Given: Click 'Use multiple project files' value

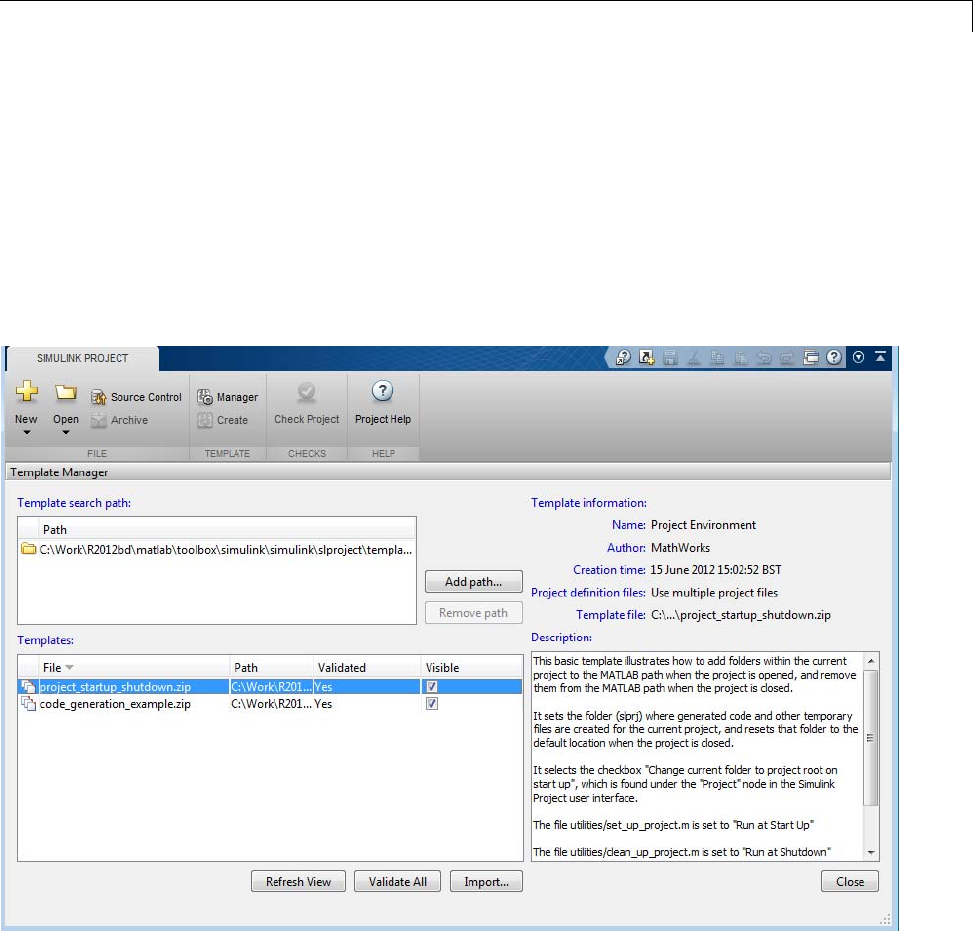Looking at the screenshot, I should coord(714,593).
